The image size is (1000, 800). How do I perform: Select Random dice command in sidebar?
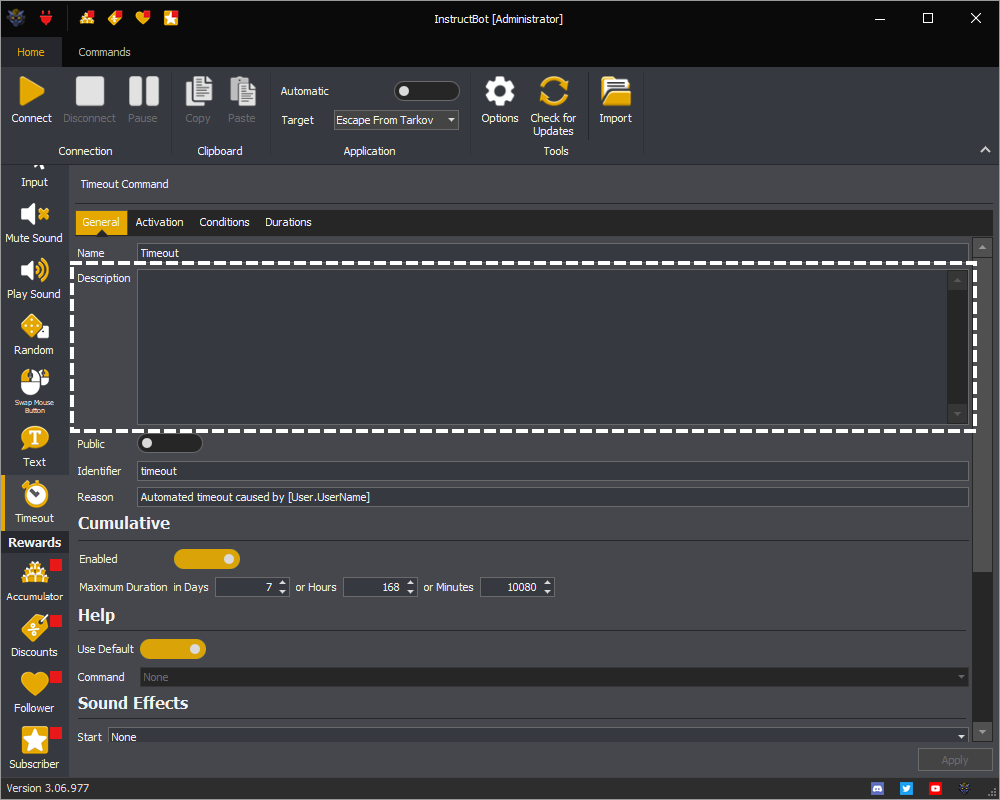[x=34, y=335]
